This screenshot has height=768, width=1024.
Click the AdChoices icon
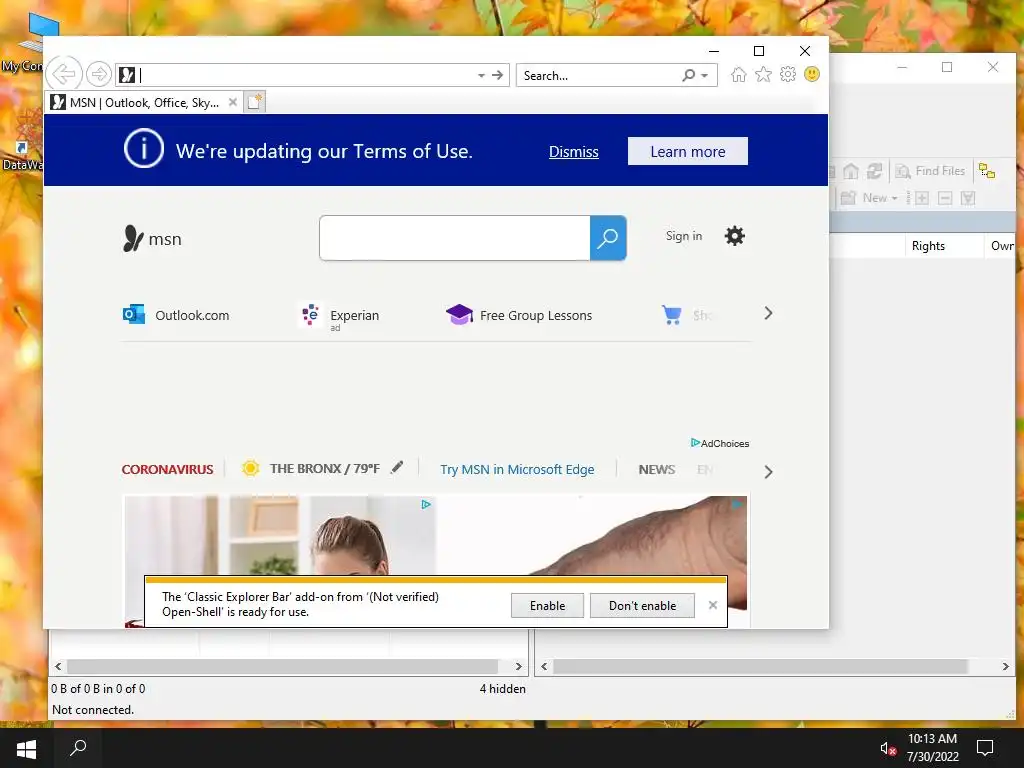point(696,443)
